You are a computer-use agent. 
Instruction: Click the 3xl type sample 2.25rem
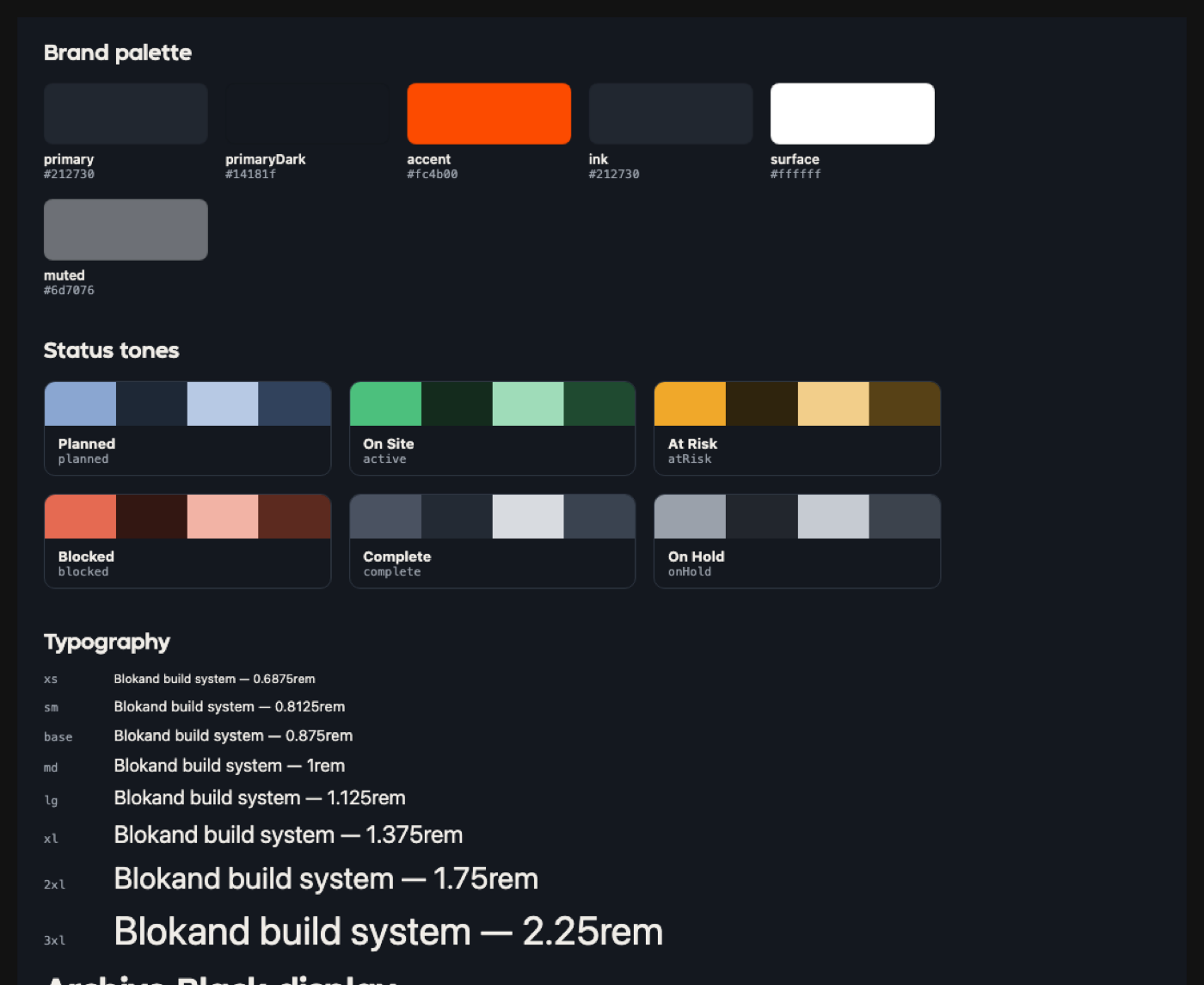pyautogui.click(x=389, y=932)
